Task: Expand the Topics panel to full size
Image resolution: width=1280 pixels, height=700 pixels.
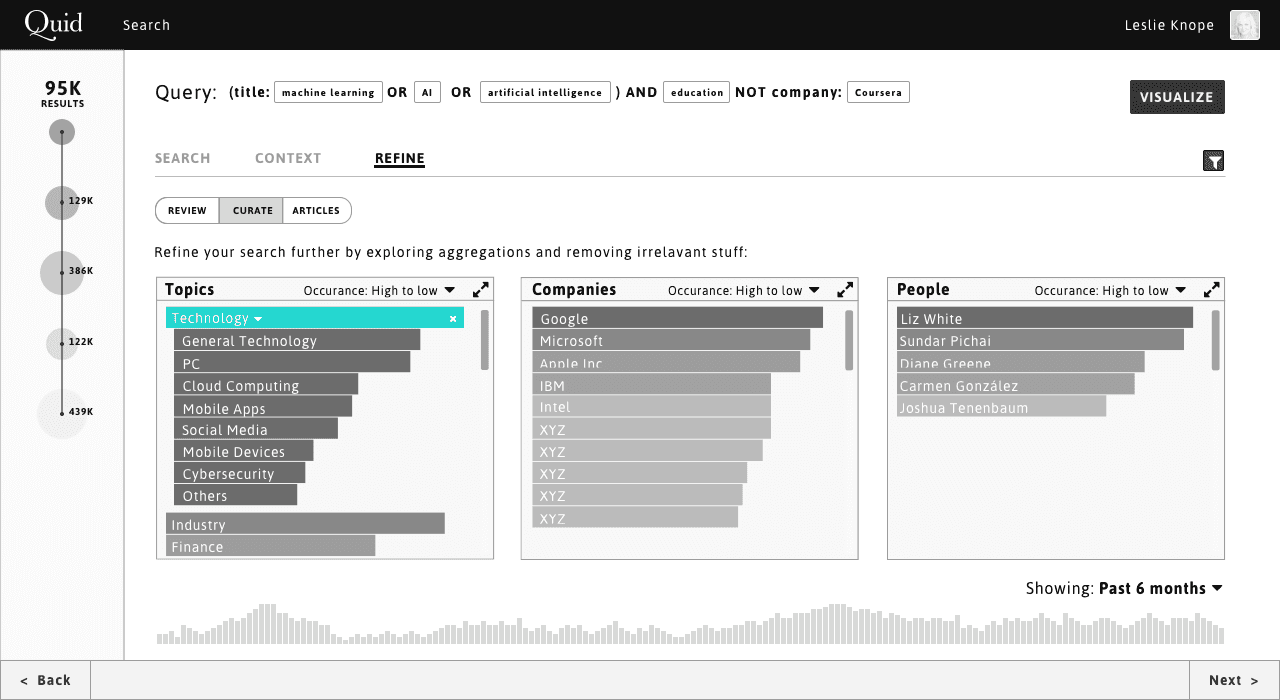Action: 481,290
